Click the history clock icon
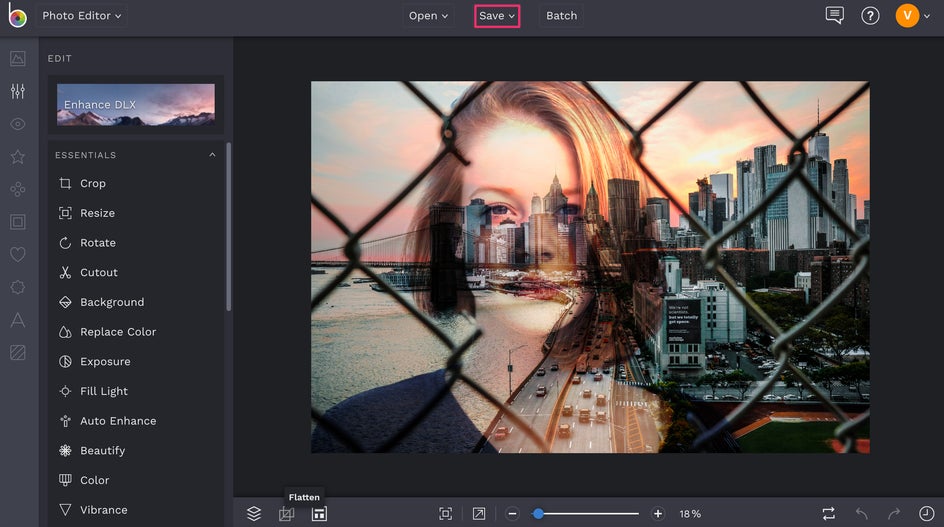 (927, 514)
